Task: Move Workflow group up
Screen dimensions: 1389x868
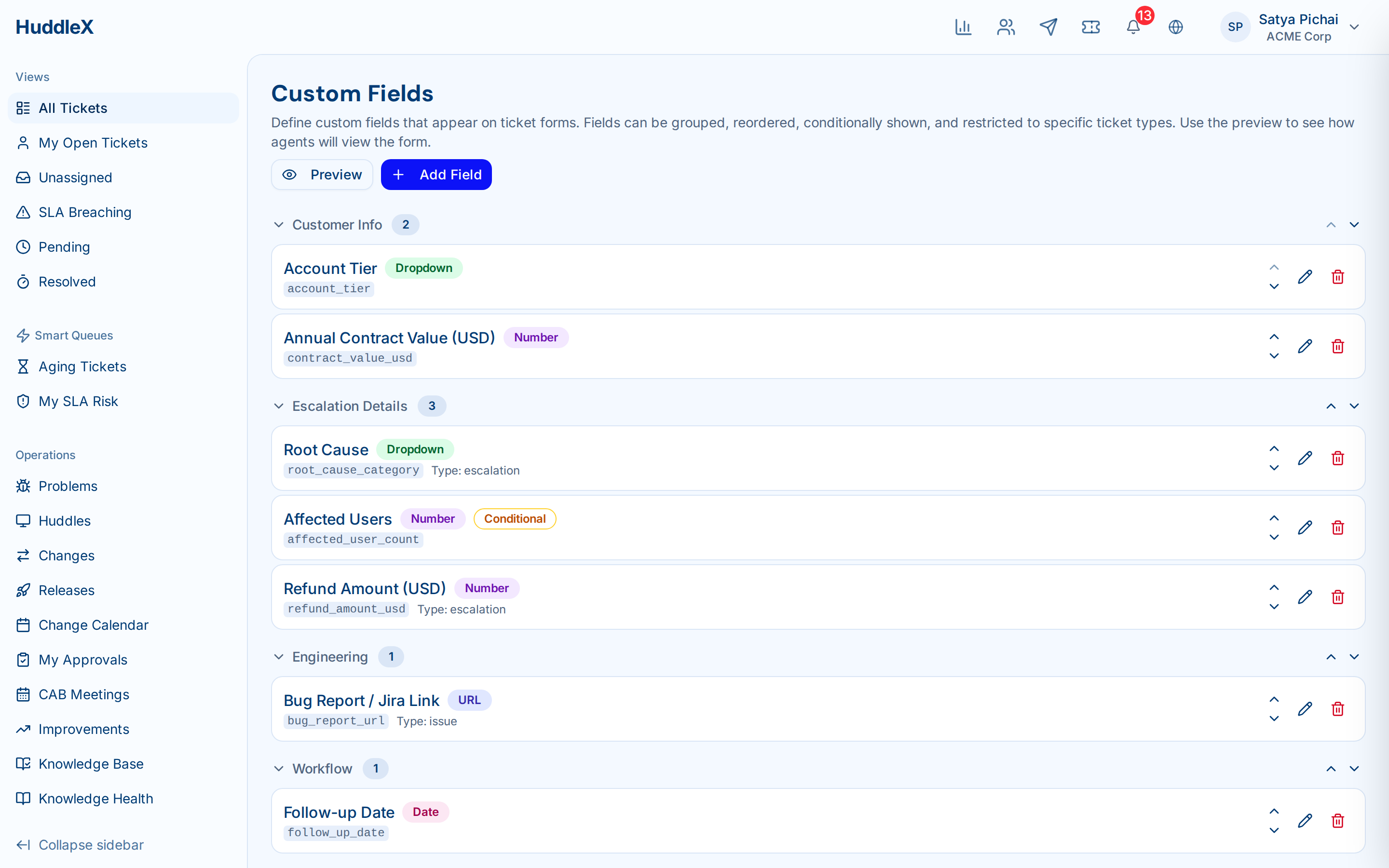Action: 1331,769
